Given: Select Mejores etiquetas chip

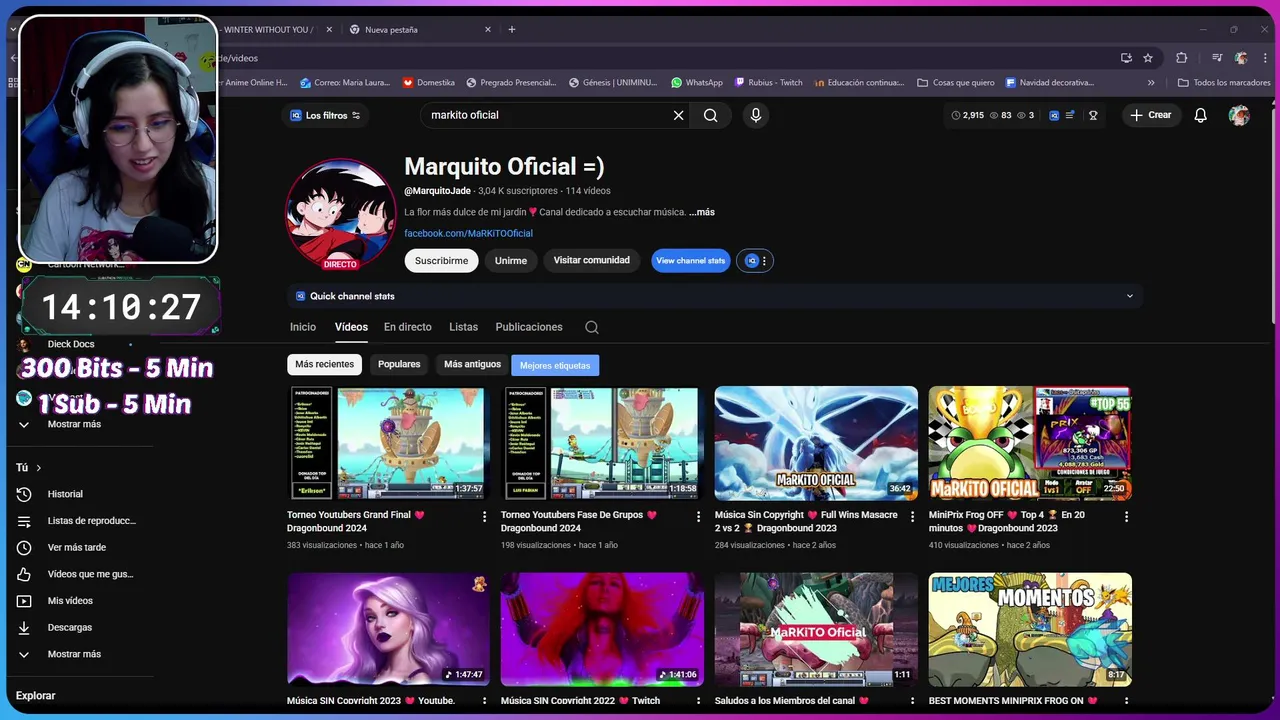Looking at the screenshot, I should 555,365.
